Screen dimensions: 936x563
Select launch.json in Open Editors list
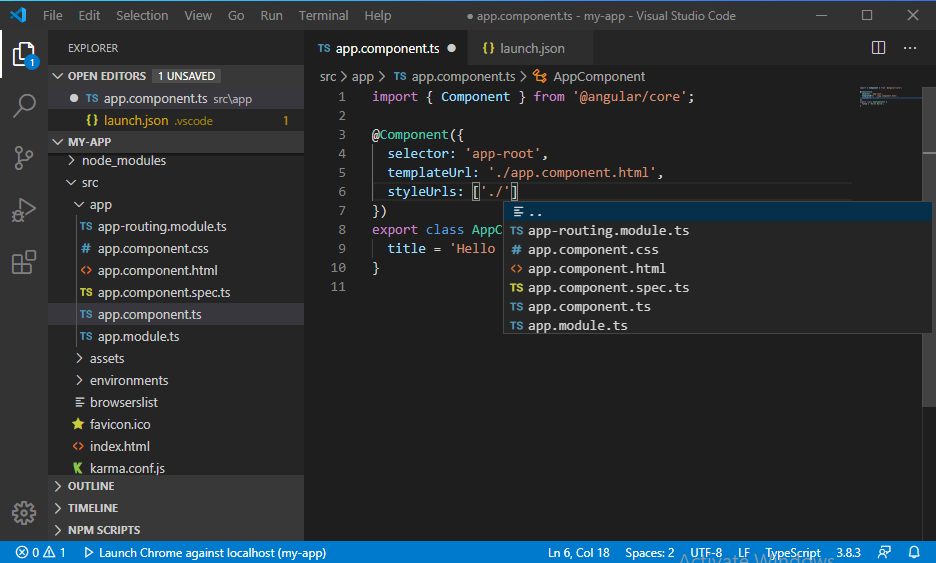pyautogui.click(x=176, y=121)
